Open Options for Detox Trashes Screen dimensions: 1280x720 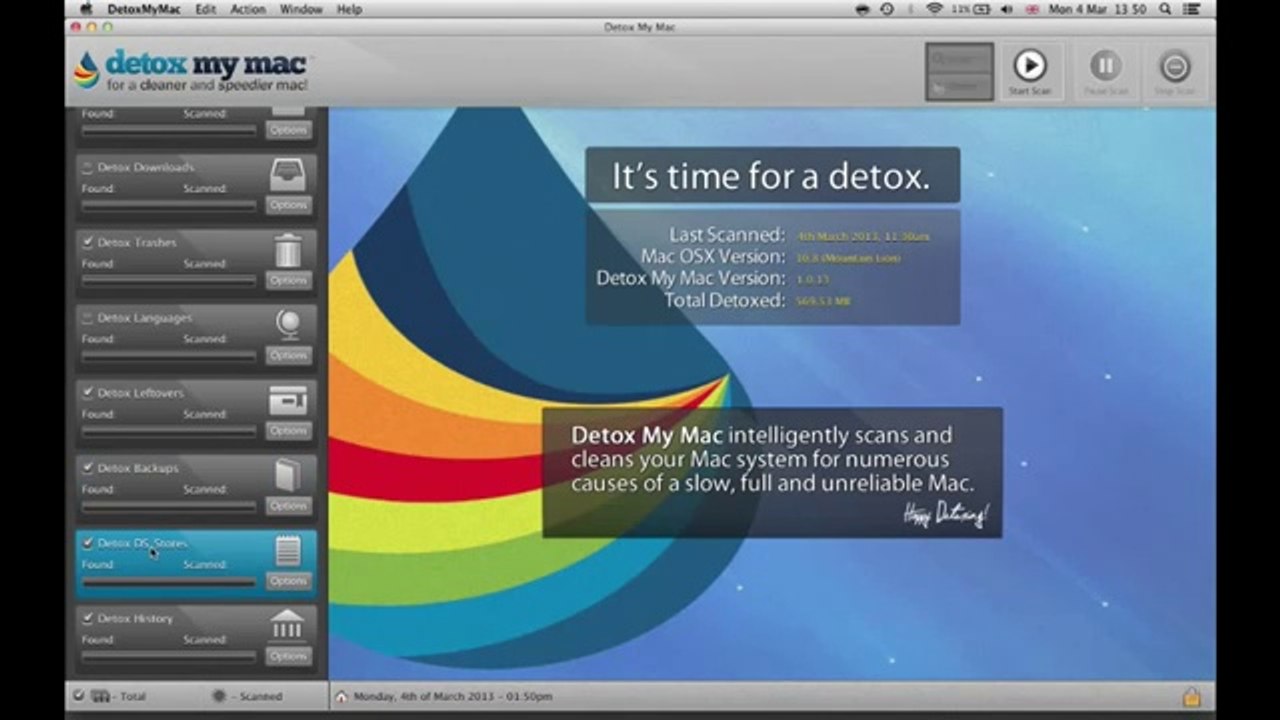pyautogui.click(x=288, y=280)
